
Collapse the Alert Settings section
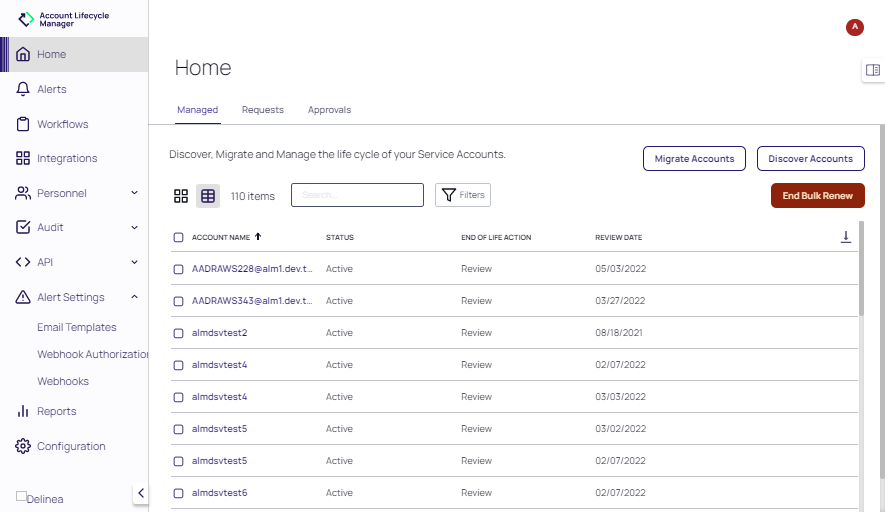134,297
